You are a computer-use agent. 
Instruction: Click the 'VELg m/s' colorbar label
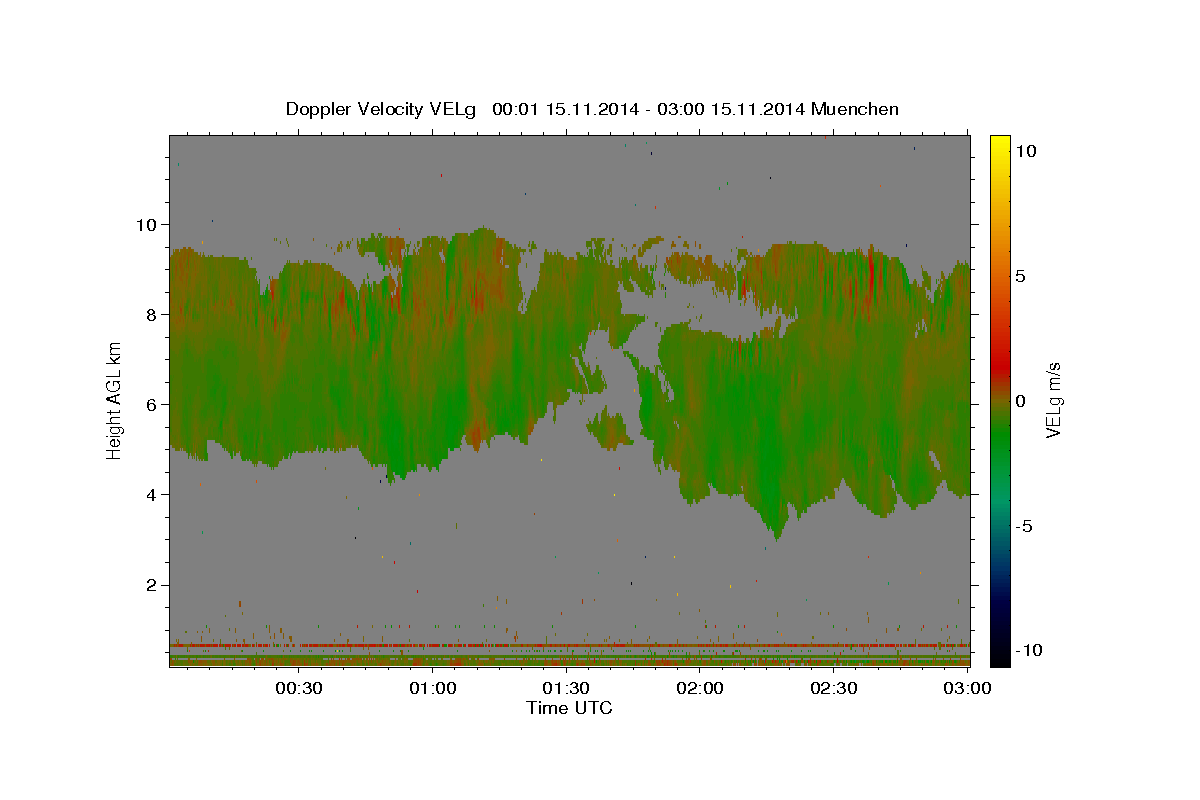[x=1053, y=401]
